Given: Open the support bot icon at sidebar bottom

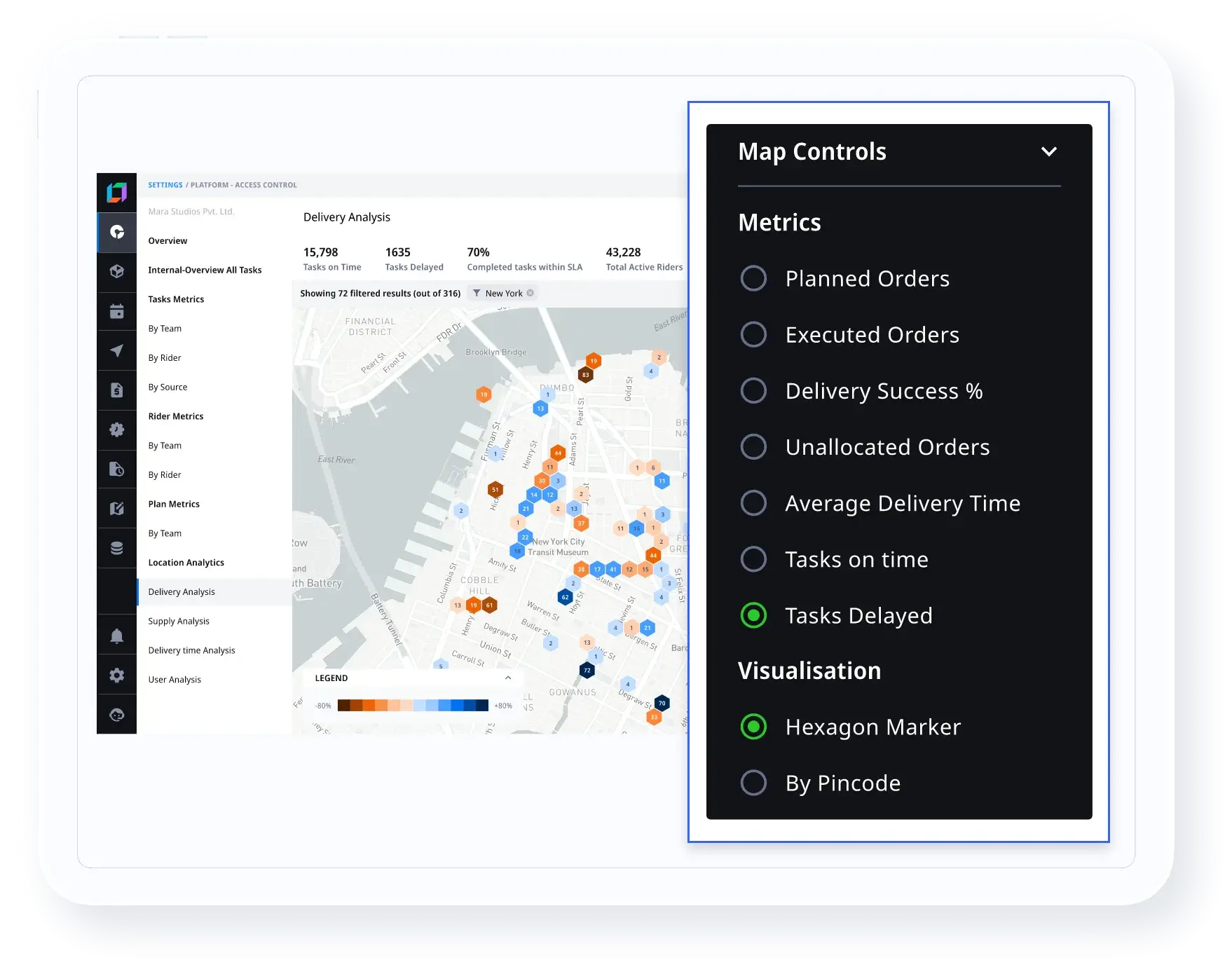Looking at the screenshot, I should (117, 715).
